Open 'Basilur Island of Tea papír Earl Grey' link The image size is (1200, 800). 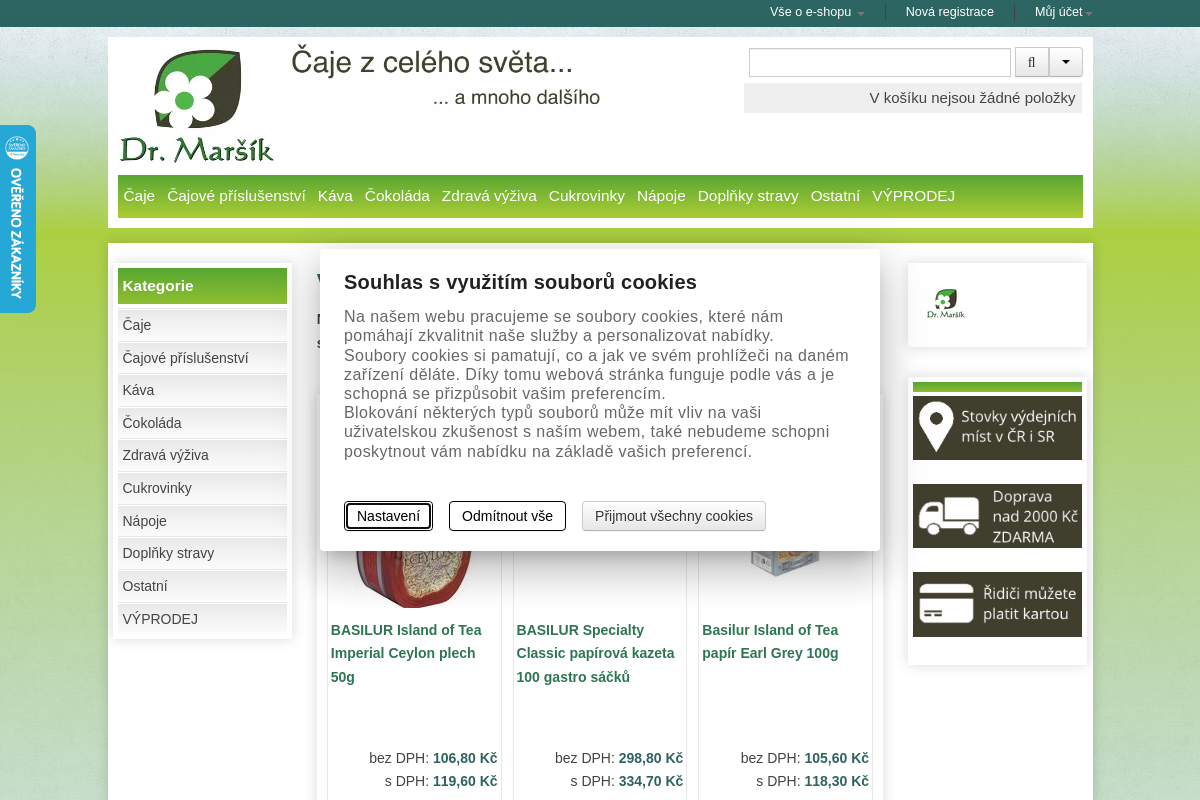pyautogui.click(x=770, y=642)
